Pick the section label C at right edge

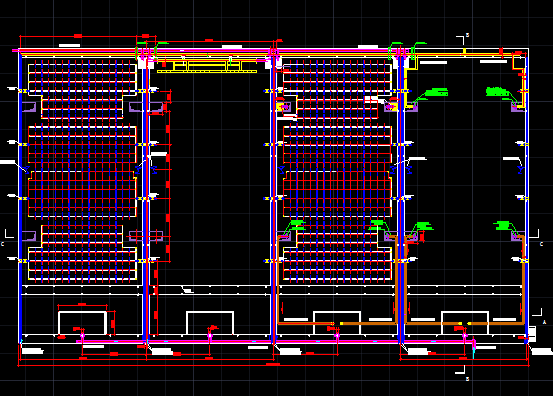(x=541, y=244)
